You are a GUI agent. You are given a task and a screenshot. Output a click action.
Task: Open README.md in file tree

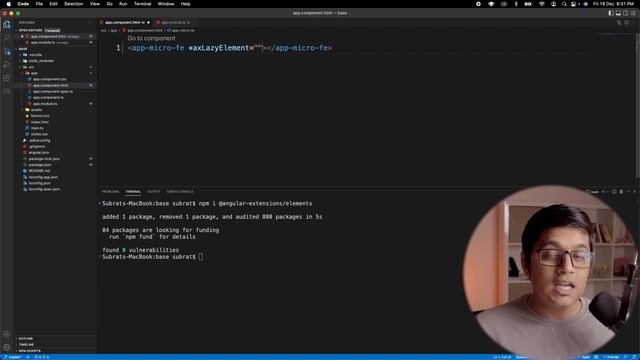pos(39,171)
